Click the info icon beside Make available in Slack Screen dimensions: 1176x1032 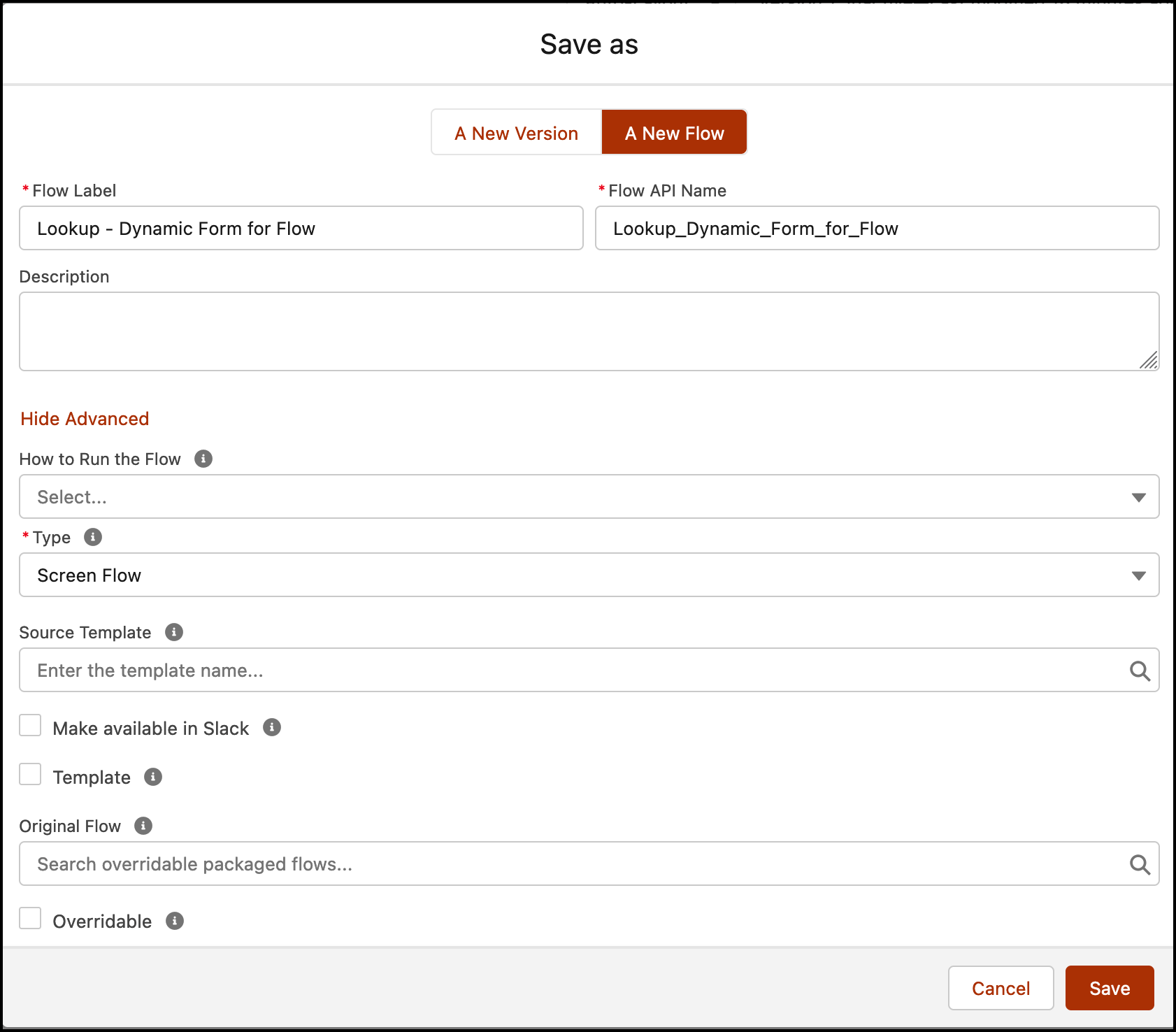click(273, 727)
